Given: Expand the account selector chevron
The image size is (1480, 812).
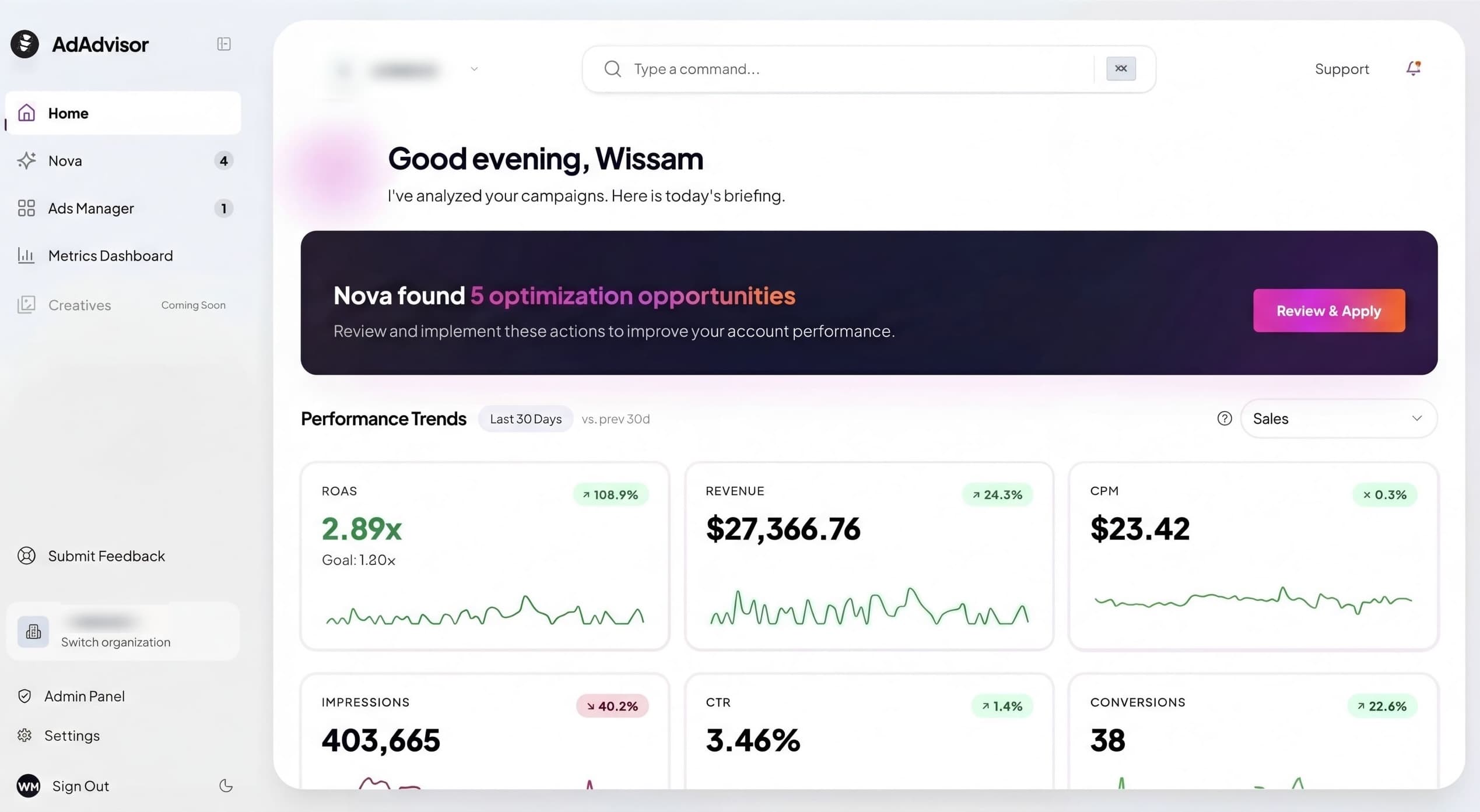Looking at the screenshot, I should pos(474,69).
